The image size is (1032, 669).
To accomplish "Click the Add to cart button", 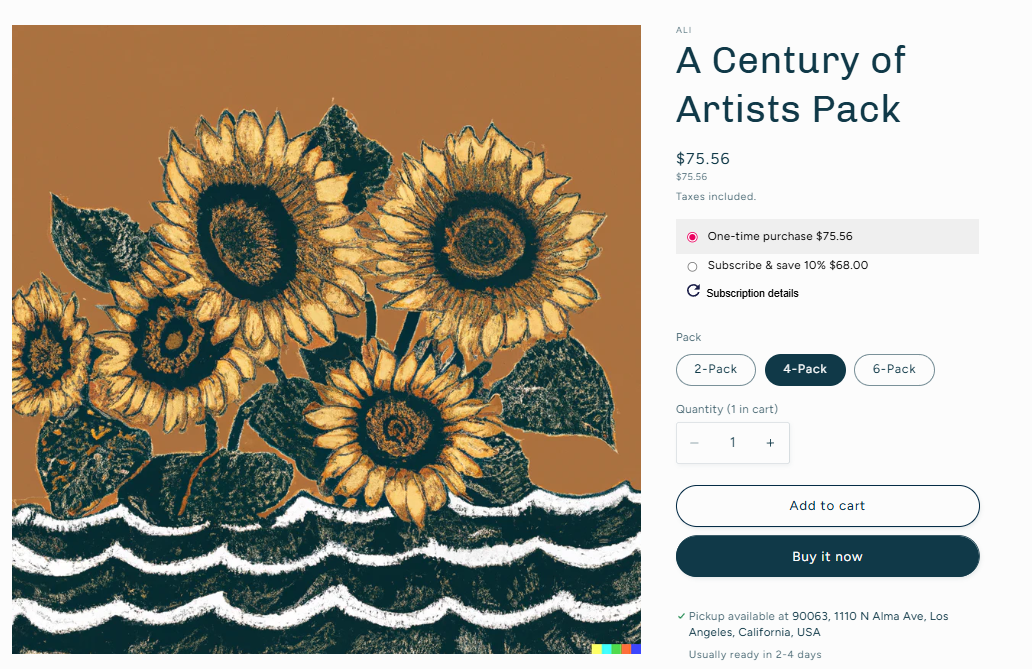I will [827, 506].
